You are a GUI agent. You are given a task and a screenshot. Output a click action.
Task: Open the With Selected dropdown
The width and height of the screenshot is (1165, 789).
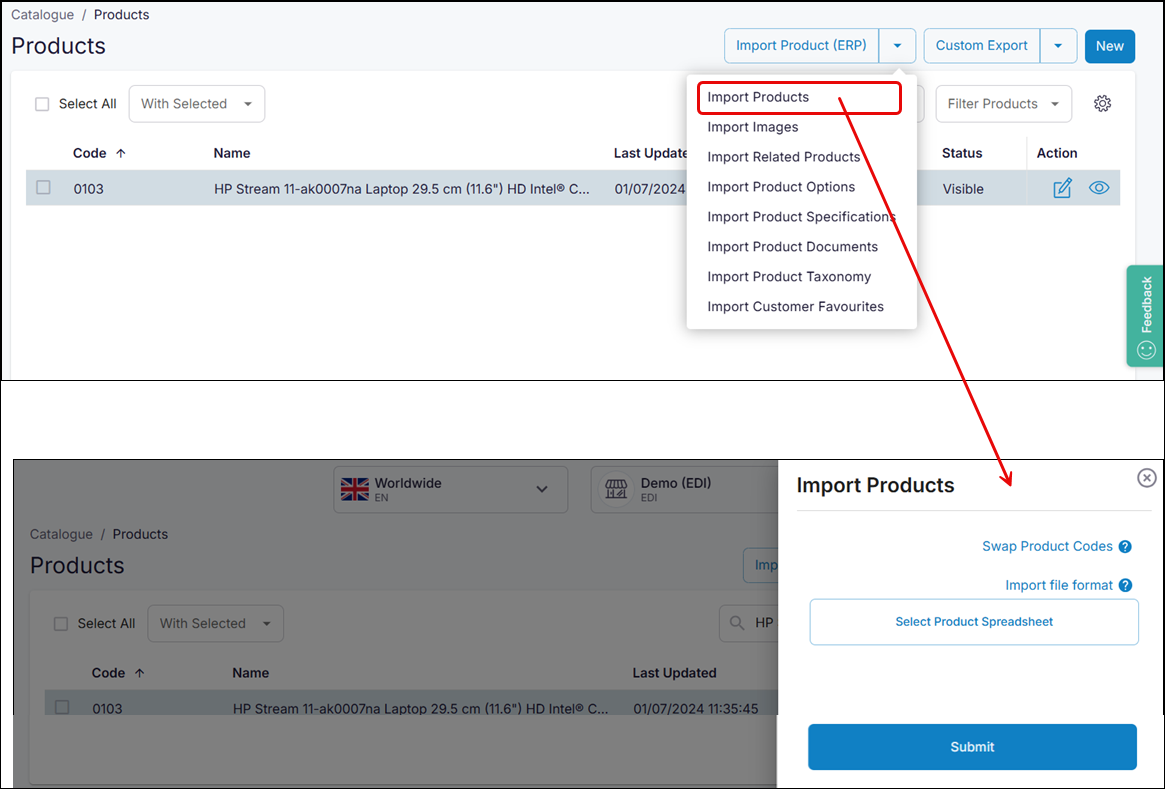point(196,104)
